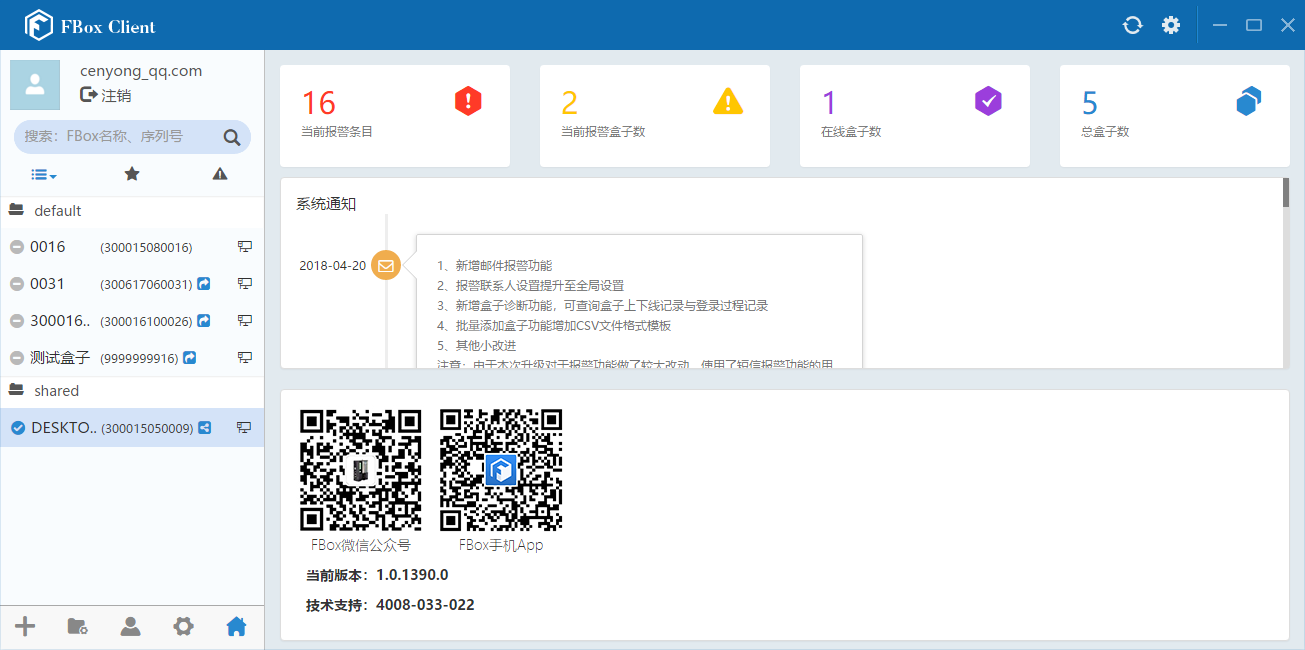The height and width of the screenshot is (650, 1305).
Task: Click the orange envelope notification marker
Action: (386, 266)
